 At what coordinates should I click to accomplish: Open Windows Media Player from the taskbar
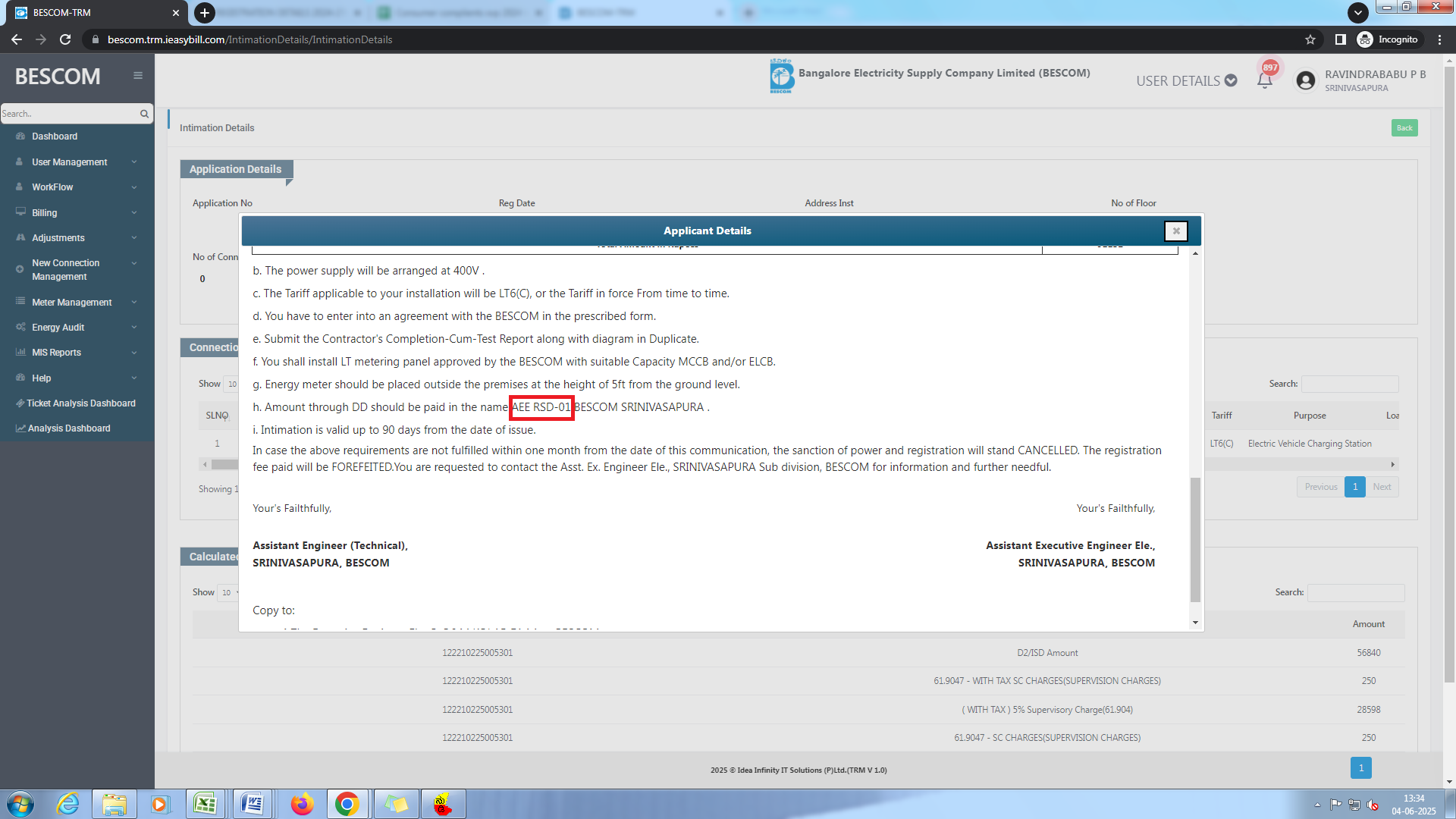159,804
